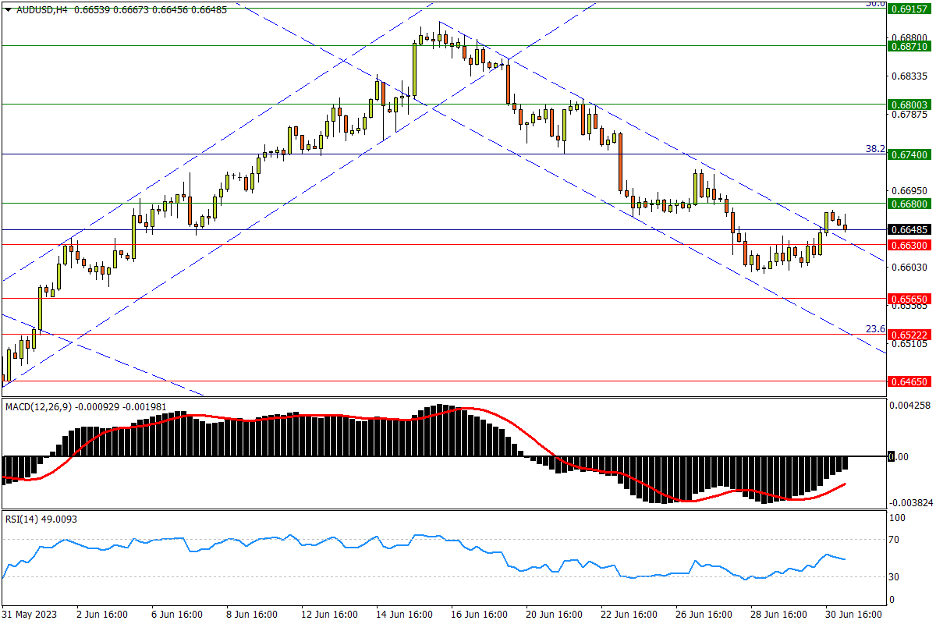Click the MACD(12,26,9) indicator label
This screenshot has height=624, width=936.
pos(43,407)
